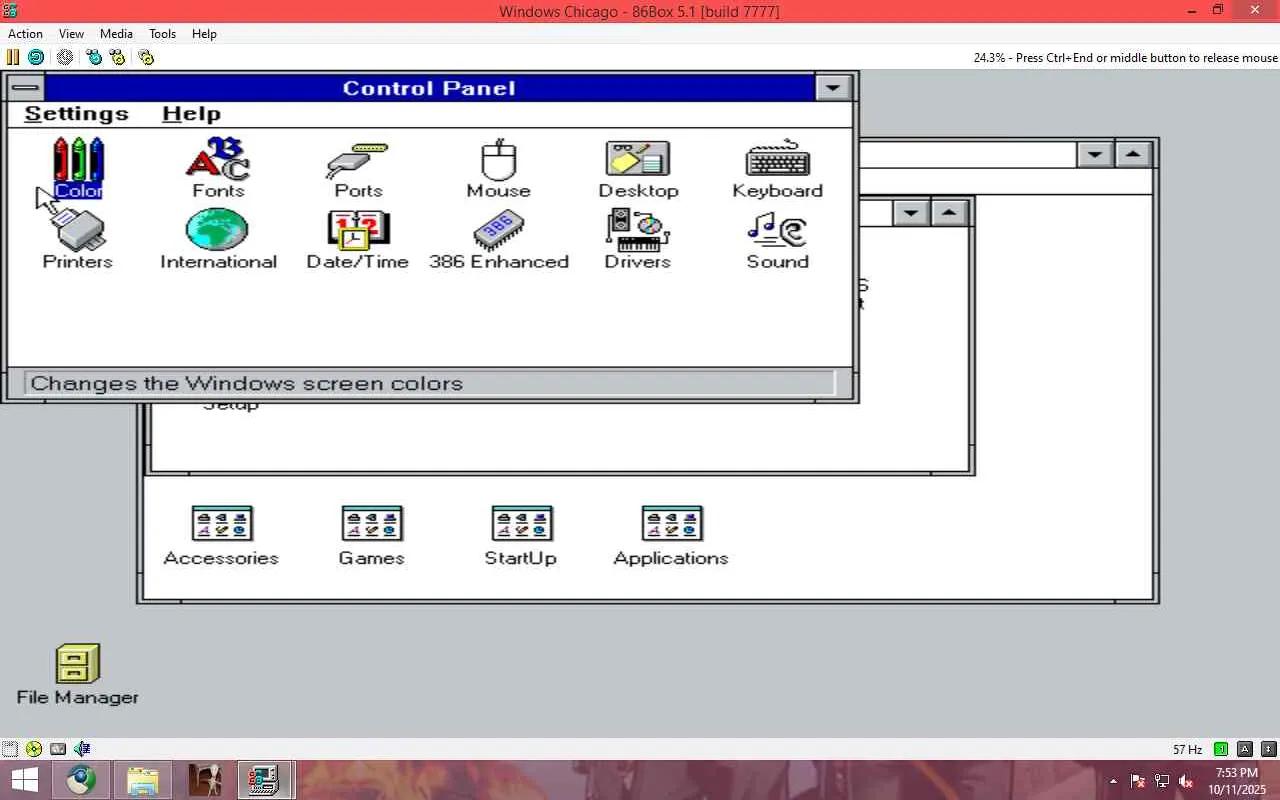Click the Scroll Lock indicator
The image size is (1280, 800).
[1269, 749]
